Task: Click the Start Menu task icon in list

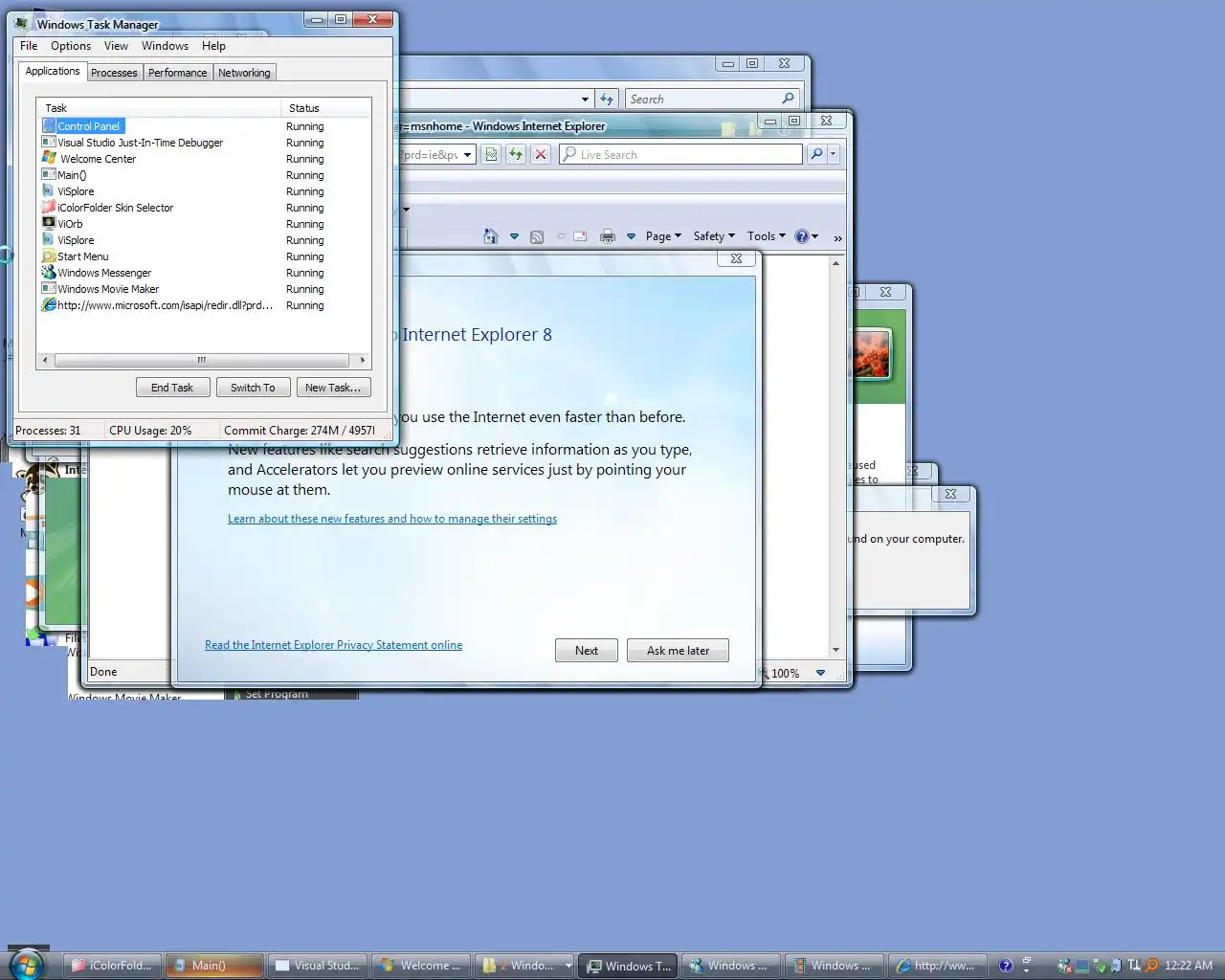Action: (49, 256)
